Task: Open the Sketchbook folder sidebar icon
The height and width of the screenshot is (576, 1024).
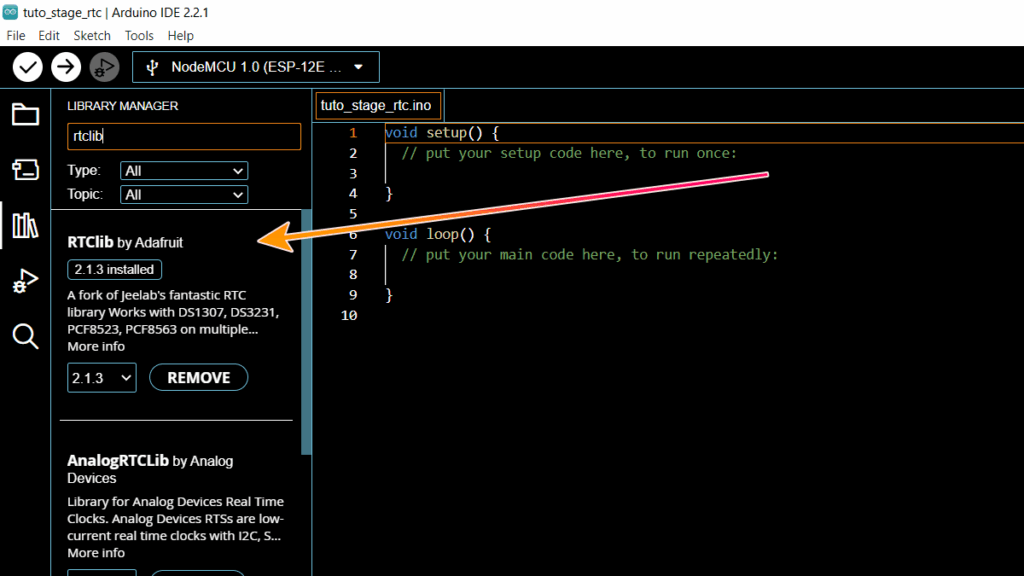Action: click(x=25, y=115)
